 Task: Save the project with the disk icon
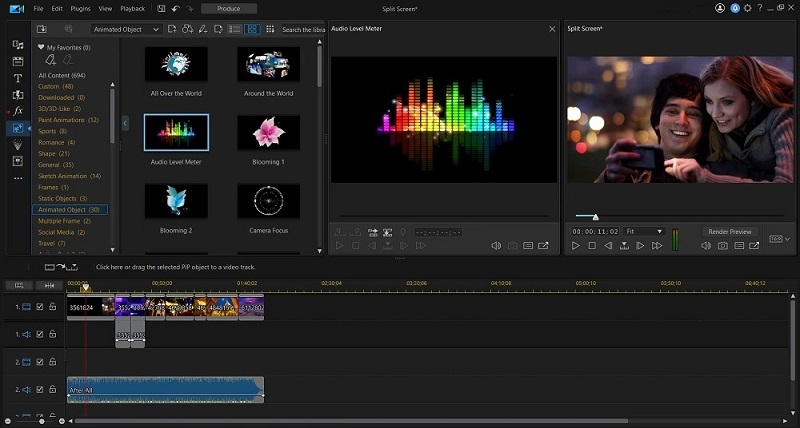coord(161,8)
